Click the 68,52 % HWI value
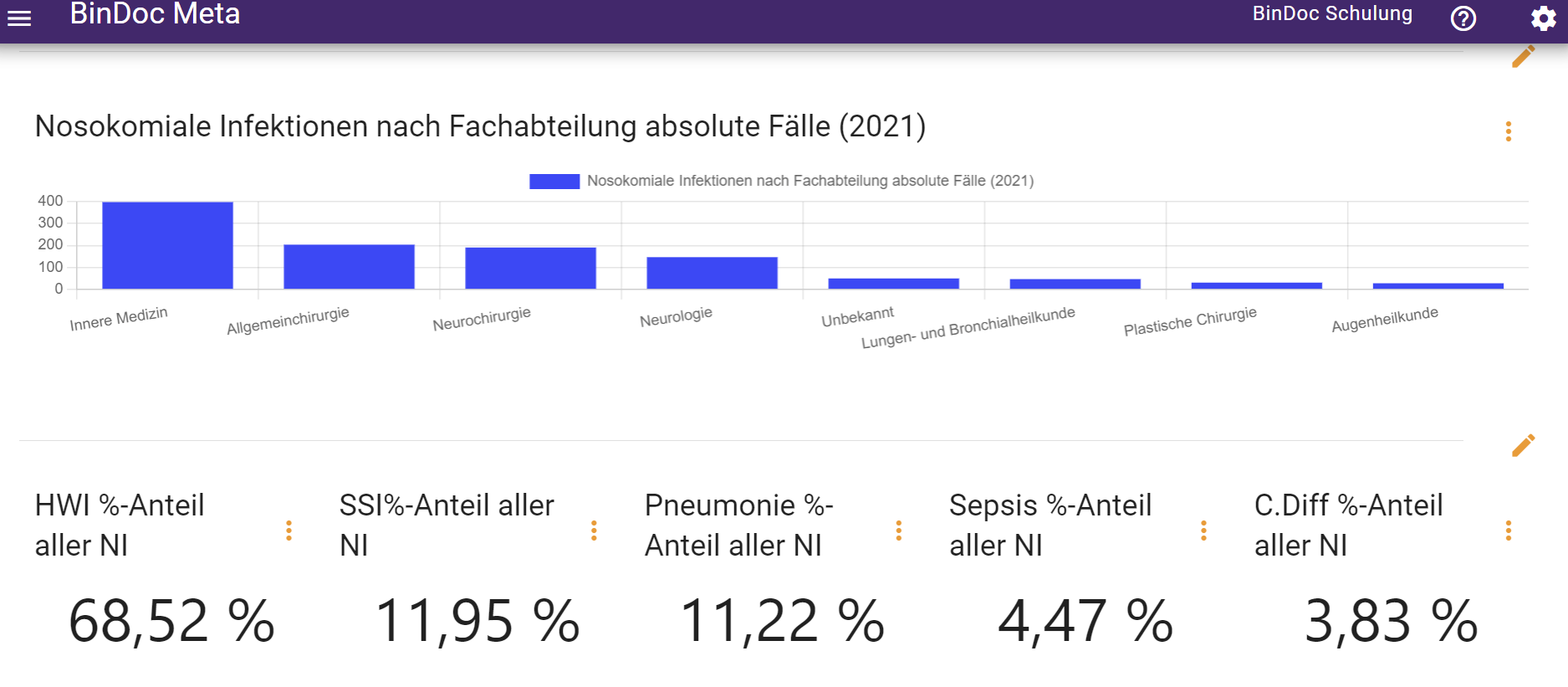 (171, 622)
